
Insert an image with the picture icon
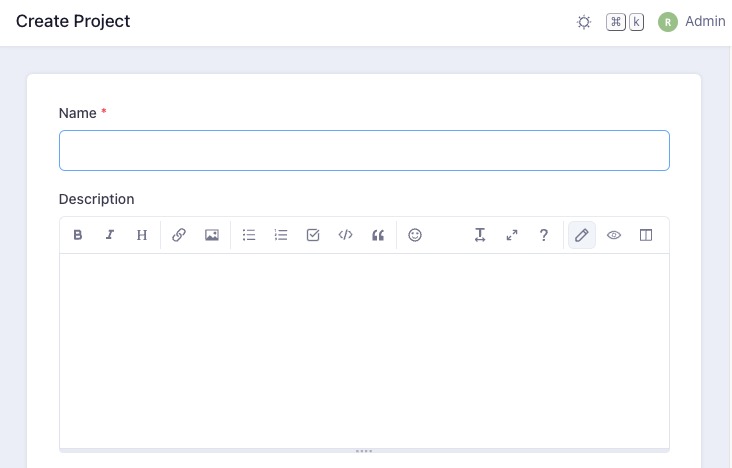pos(212,235)
